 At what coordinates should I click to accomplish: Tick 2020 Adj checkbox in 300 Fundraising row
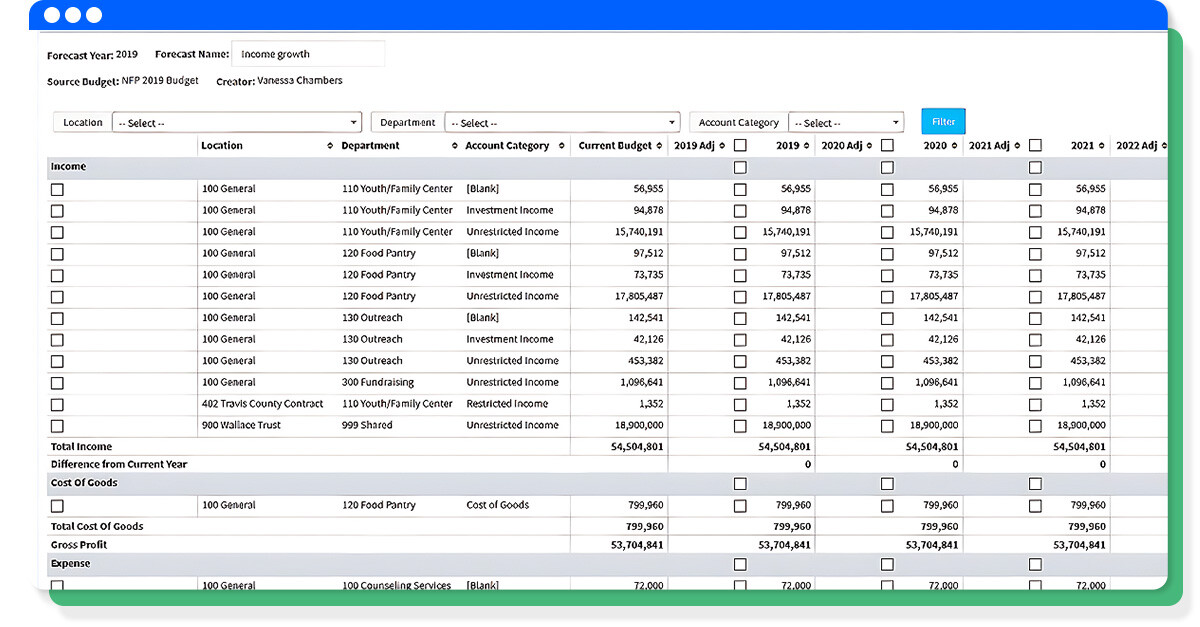pyautogui.click(x=887, y=383)
